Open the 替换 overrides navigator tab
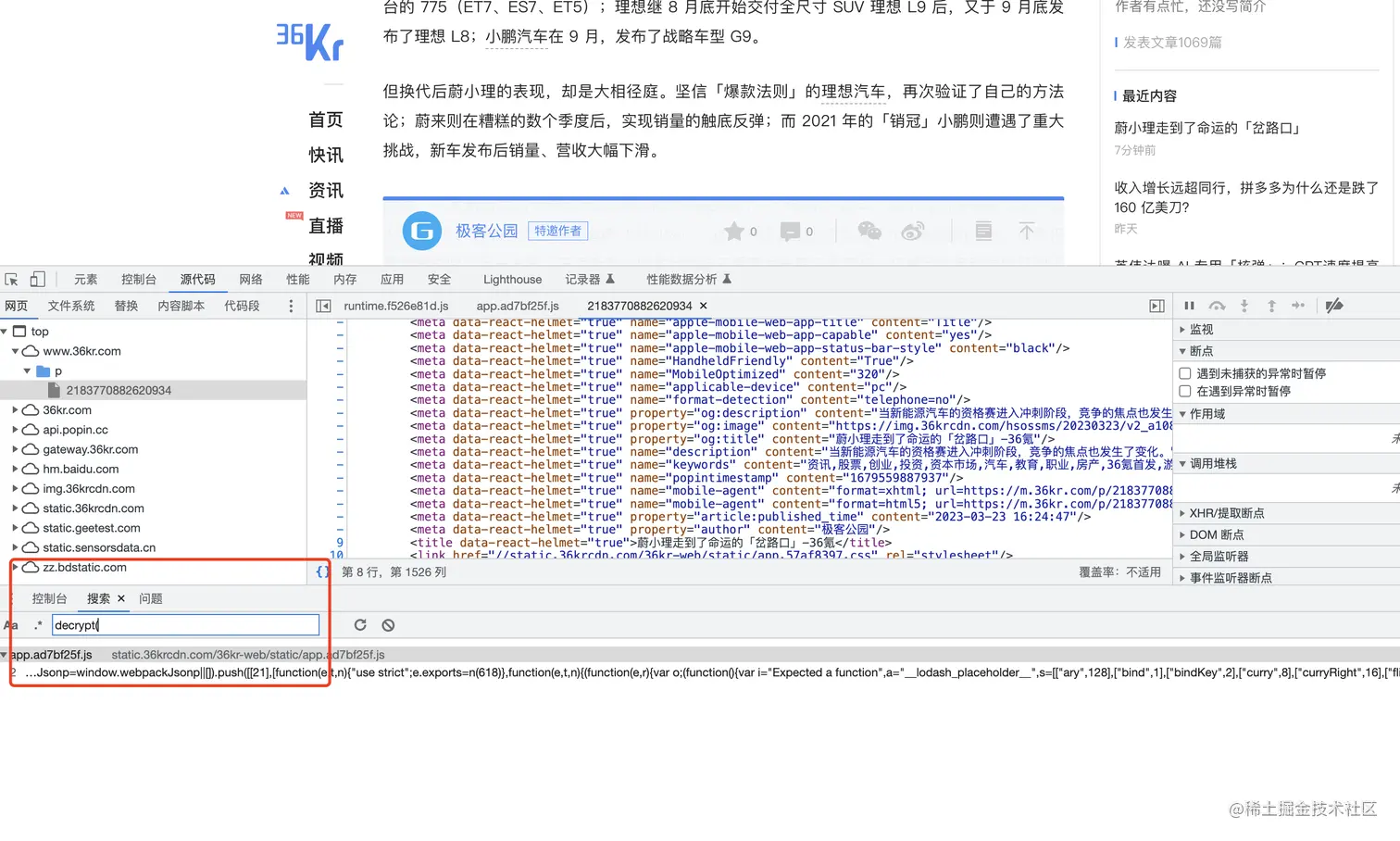Screen dimensions: 1400x841 126,306
